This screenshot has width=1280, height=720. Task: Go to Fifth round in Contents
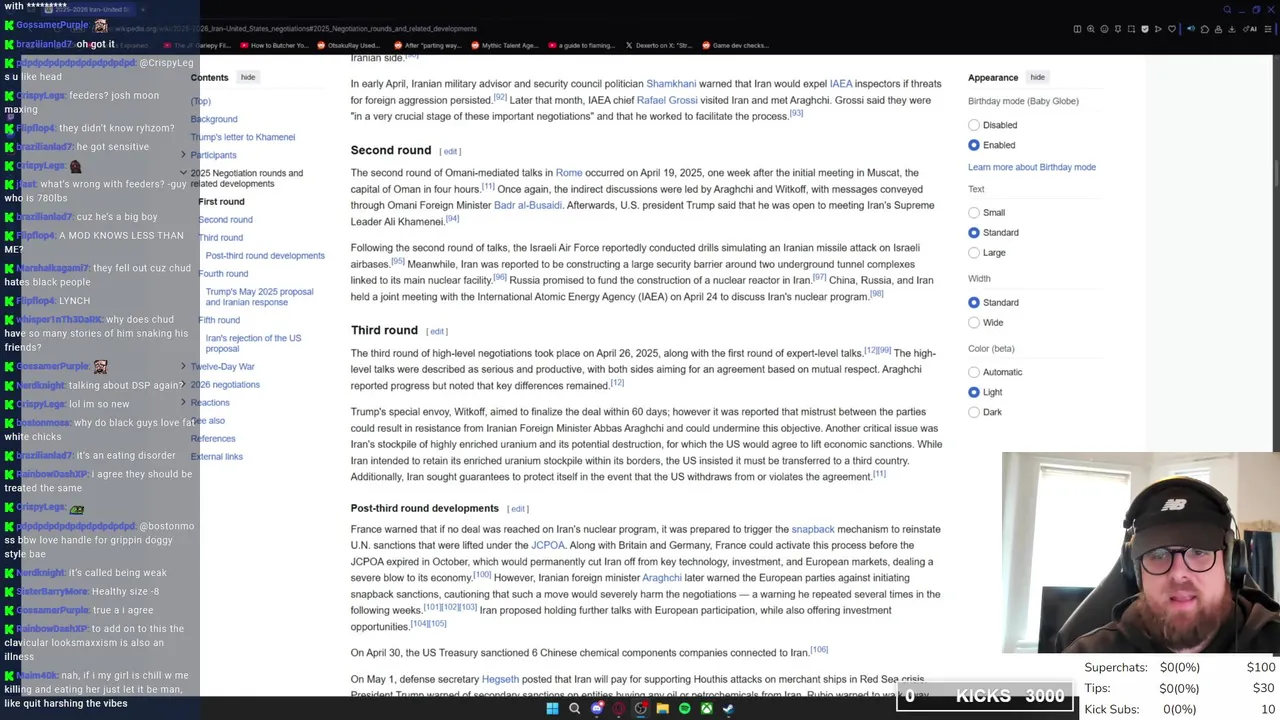219,320
